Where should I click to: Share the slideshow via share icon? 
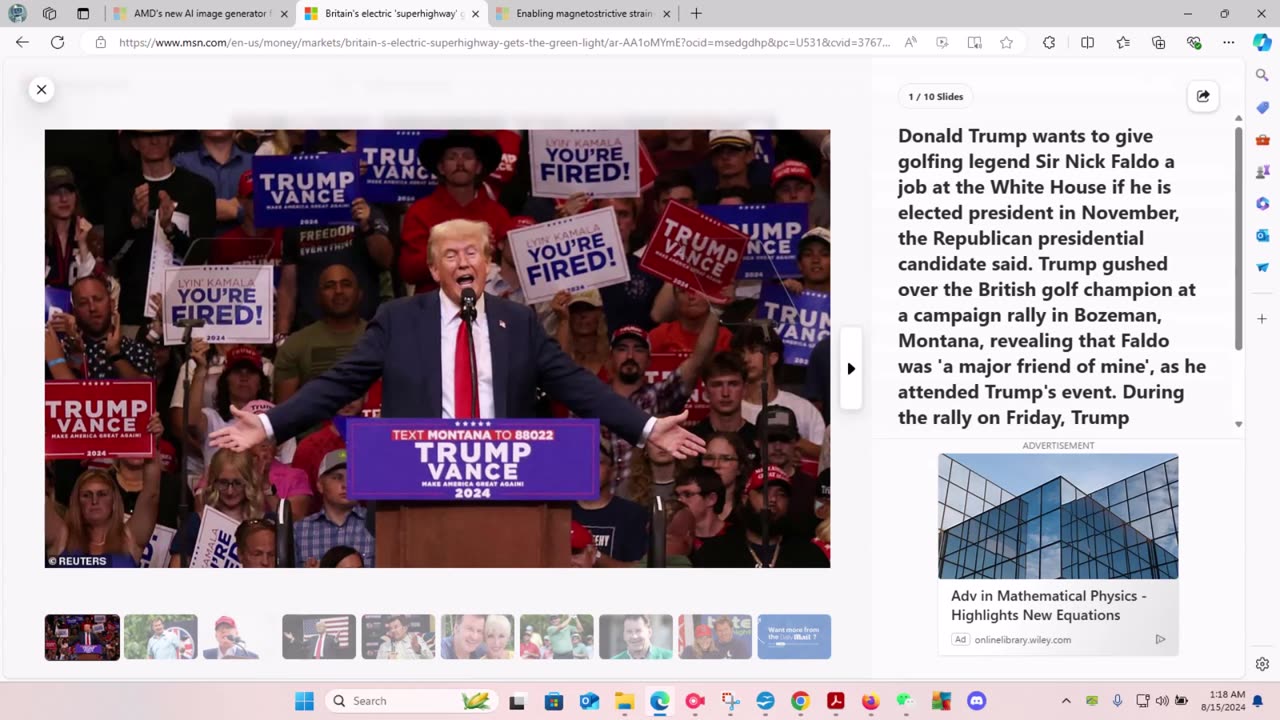coord(1203,96)
